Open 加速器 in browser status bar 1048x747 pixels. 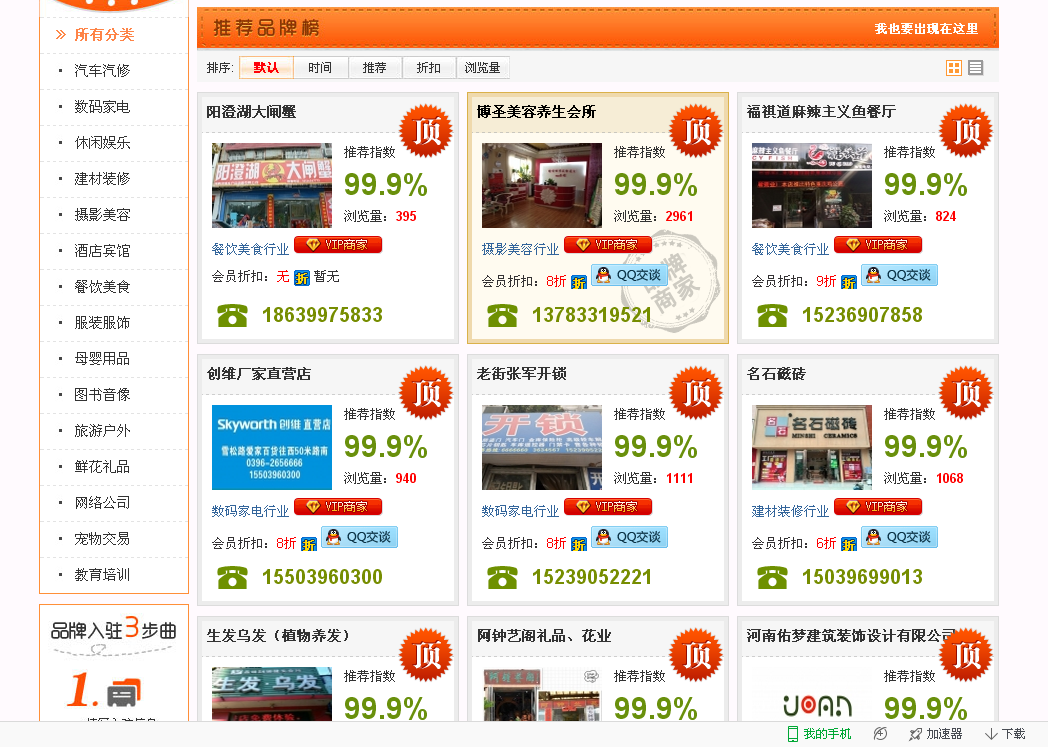coord(936,734)
